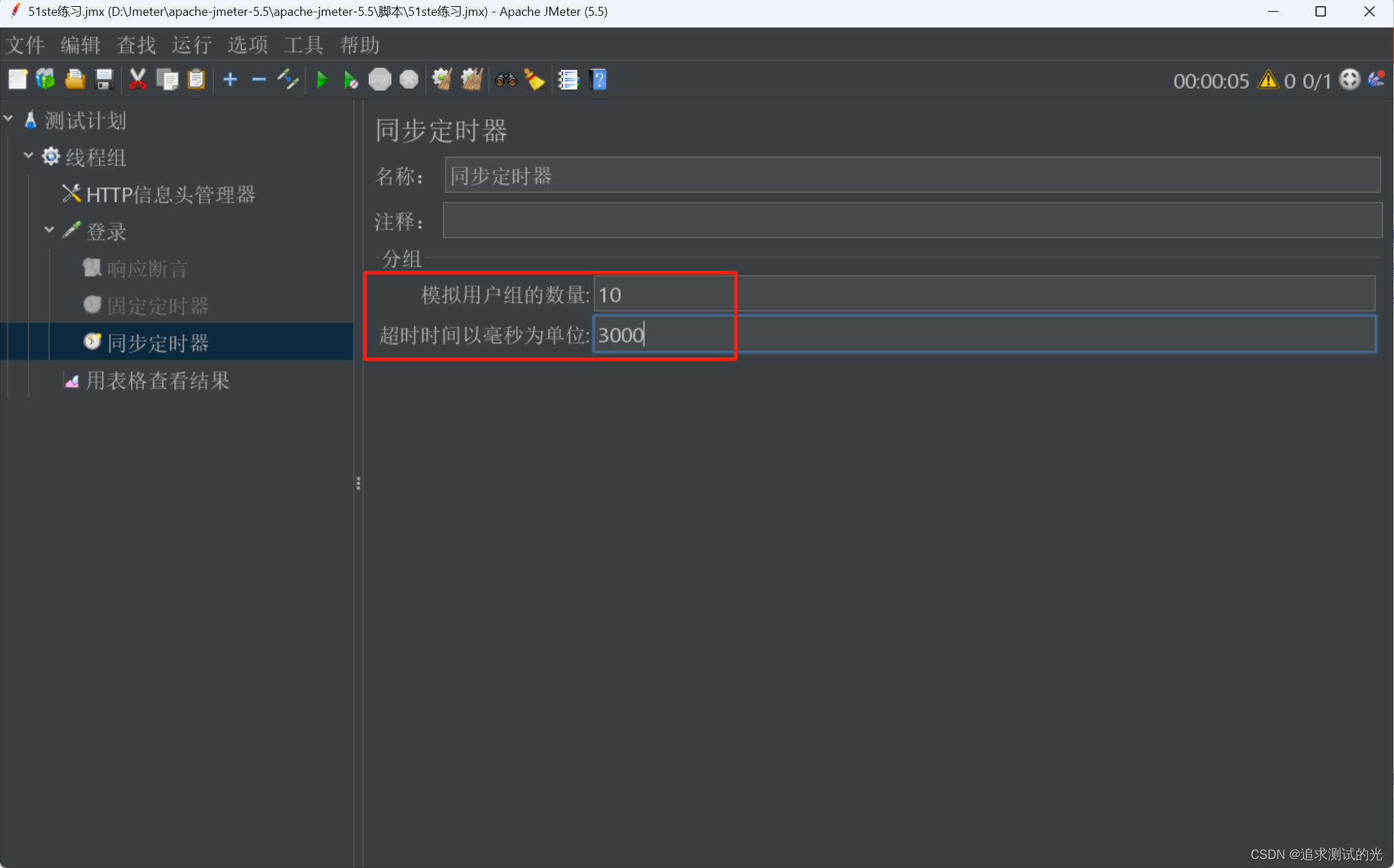Select the disabled 固定定时器 item

pyautogui.click(x=158, y=306)
